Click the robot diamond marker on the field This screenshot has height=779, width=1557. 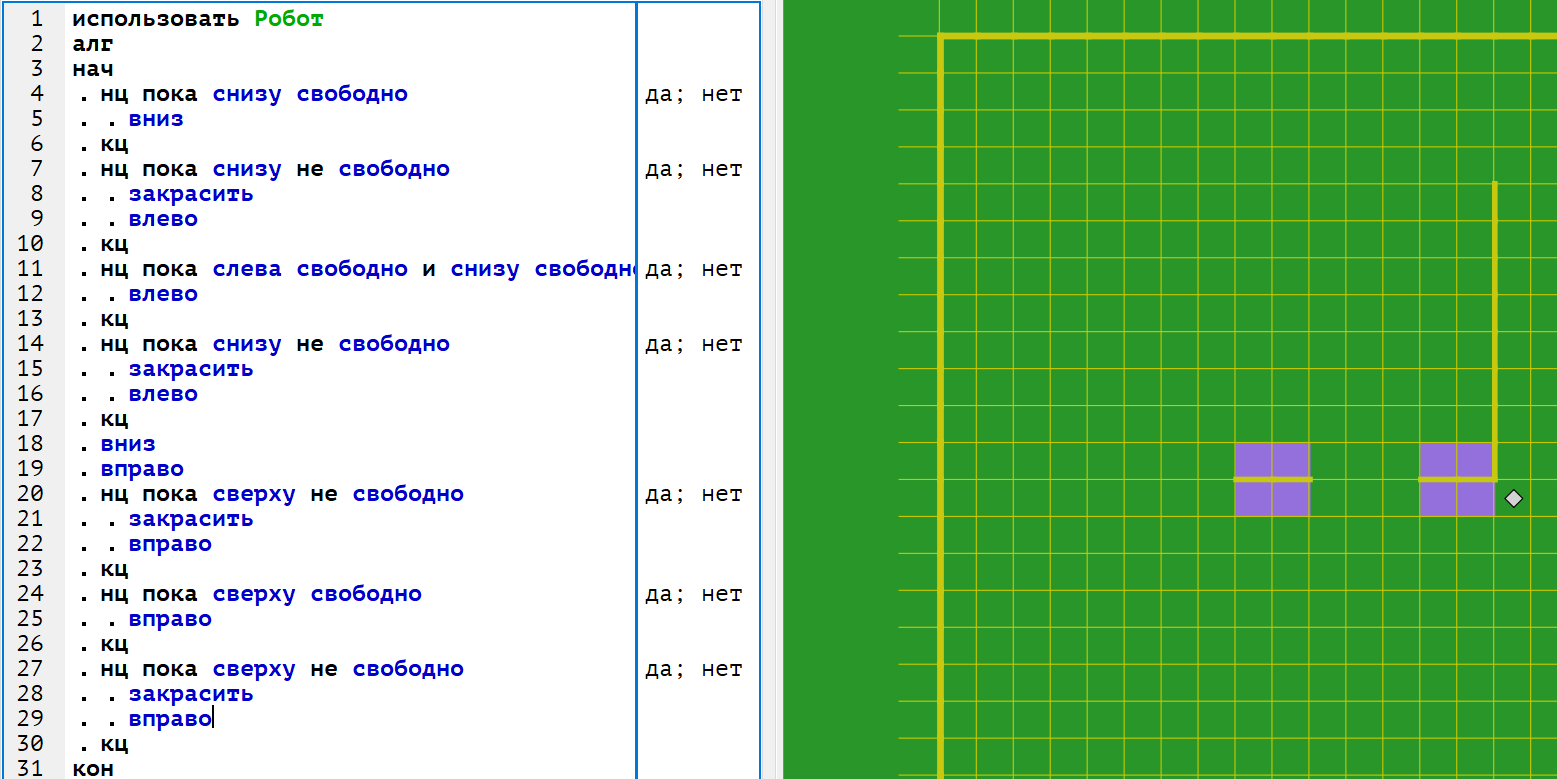coord(1513,498)
